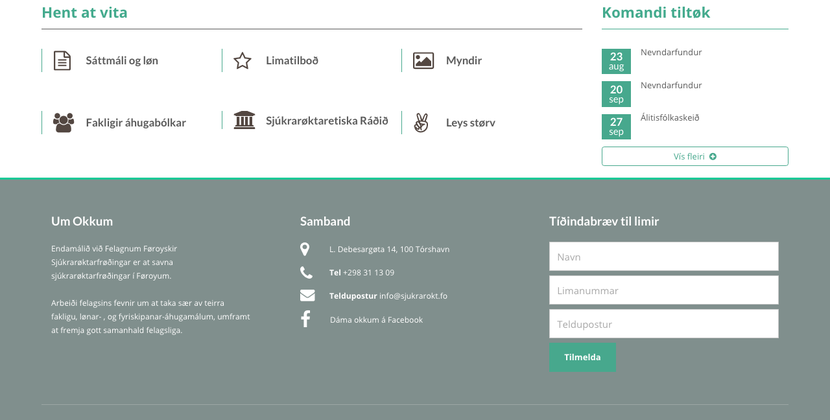The height and width of the screenshot is (420, 830).
Task: Focus the Limanummar input field
Action: click(x=663, y=291)
